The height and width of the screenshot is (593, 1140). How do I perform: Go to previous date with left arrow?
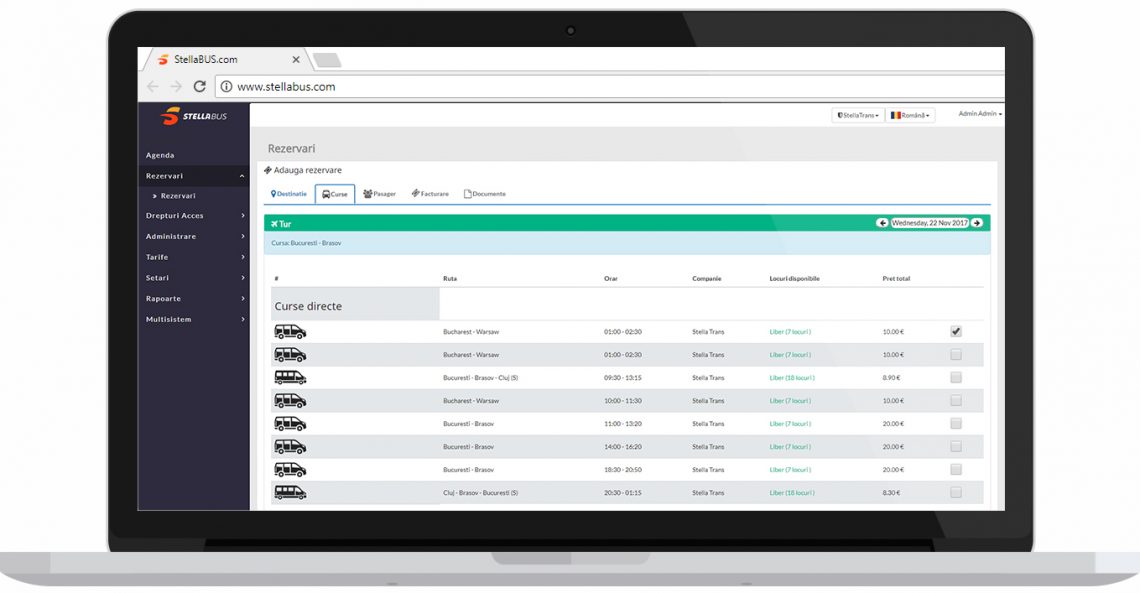pos(882,223)
